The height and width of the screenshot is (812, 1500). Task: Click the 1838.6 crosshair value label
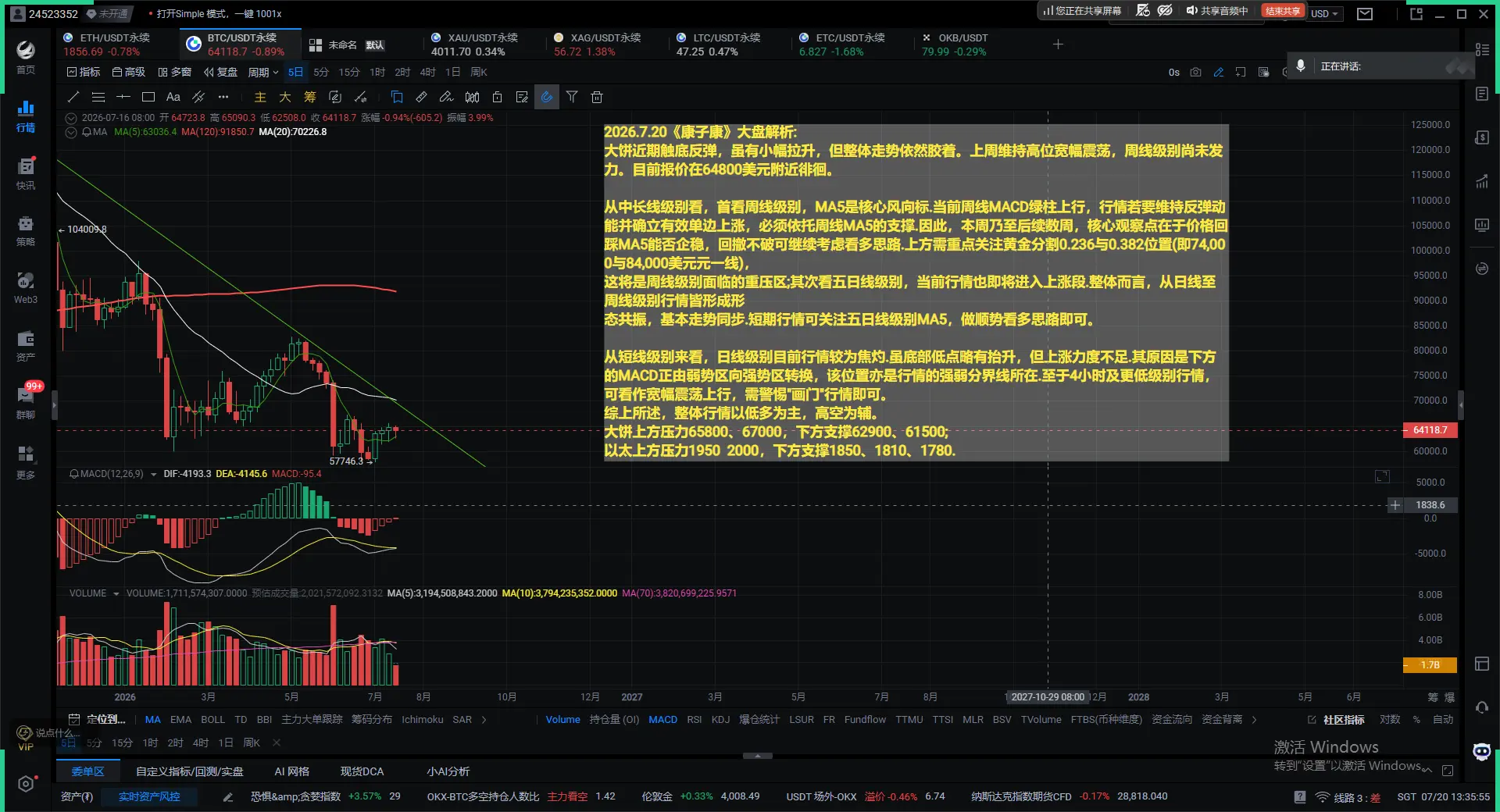pos(1430,505)
